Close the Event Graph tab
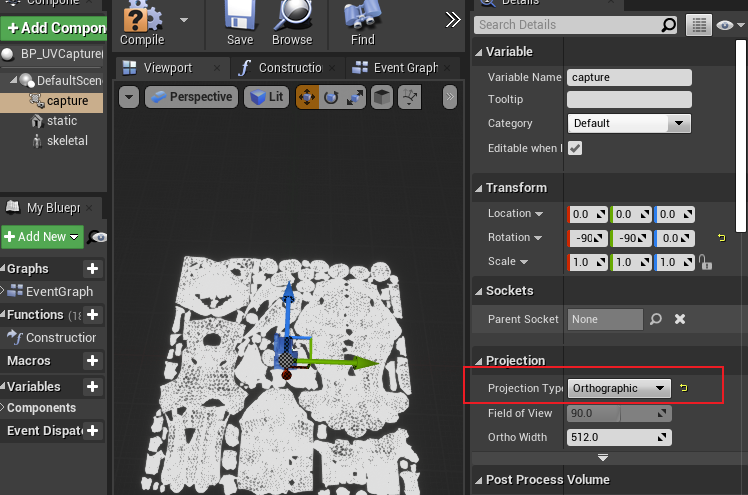This screenshot has width=748, height=495. (x=447, y=68)
